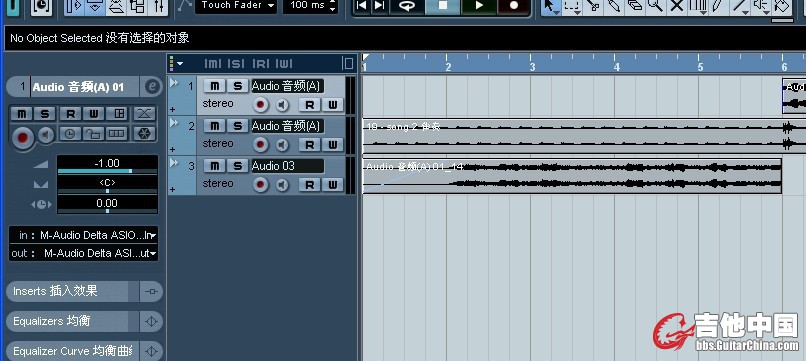
Task: Click the Stop transport button
Action: [x=443, y=6]
